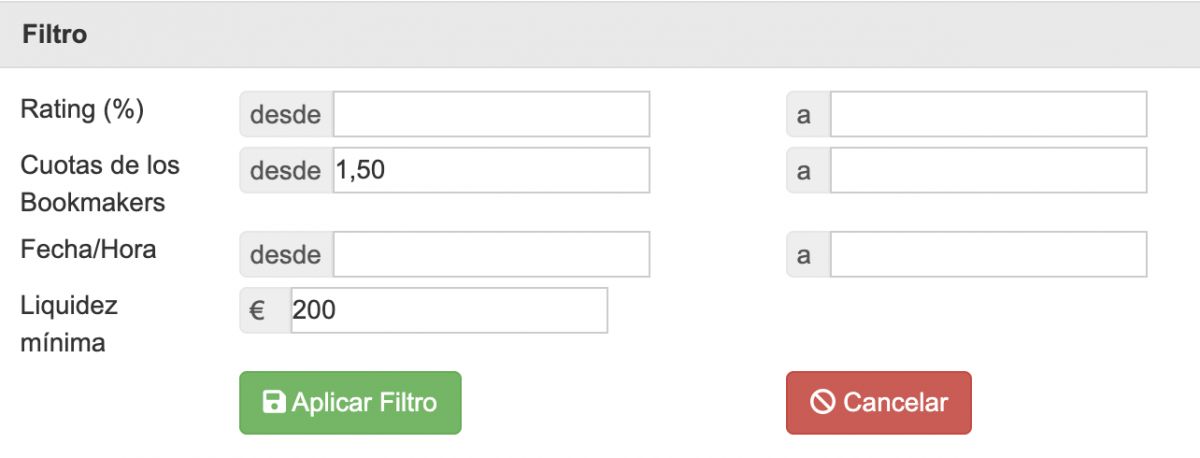The width and height of the screenshot is (1200, 458).
Task: Click the desde prefix in Fecha/Hora row
Action: [x=285, y=254]
